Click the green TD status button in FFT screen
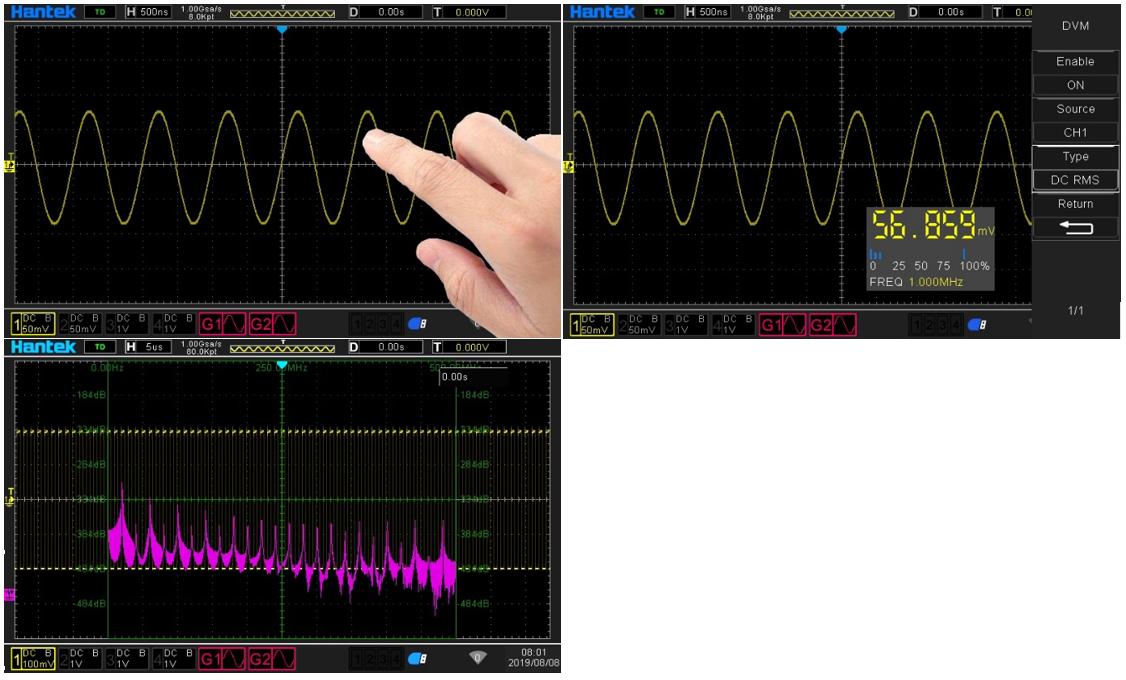Viewport: 1126px width, 680px height. [x=99, y=347]
